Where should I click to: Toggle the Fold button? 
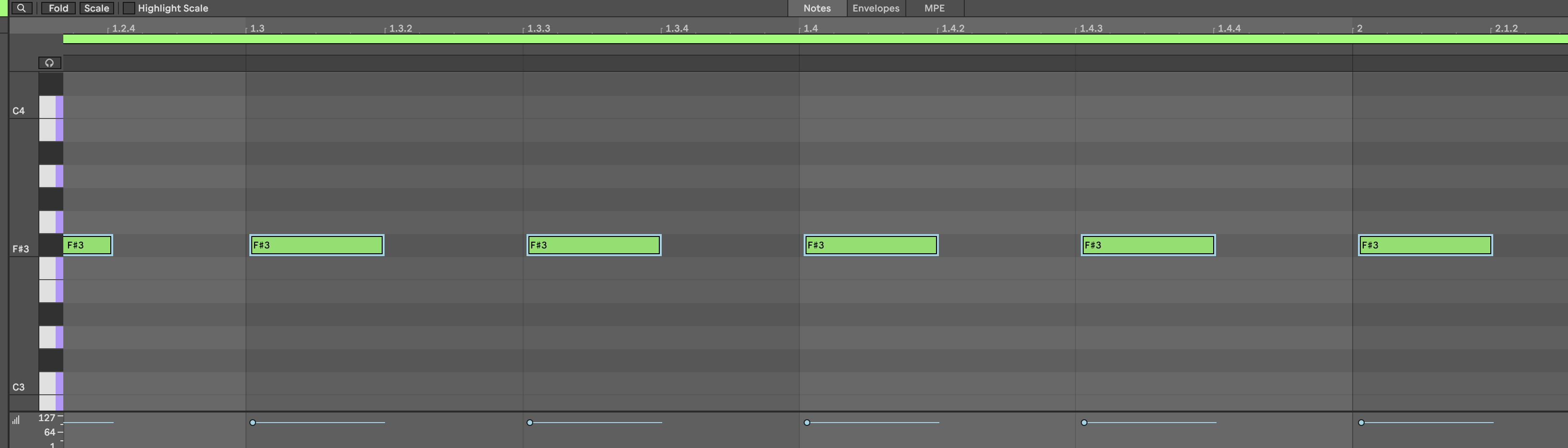59,8
